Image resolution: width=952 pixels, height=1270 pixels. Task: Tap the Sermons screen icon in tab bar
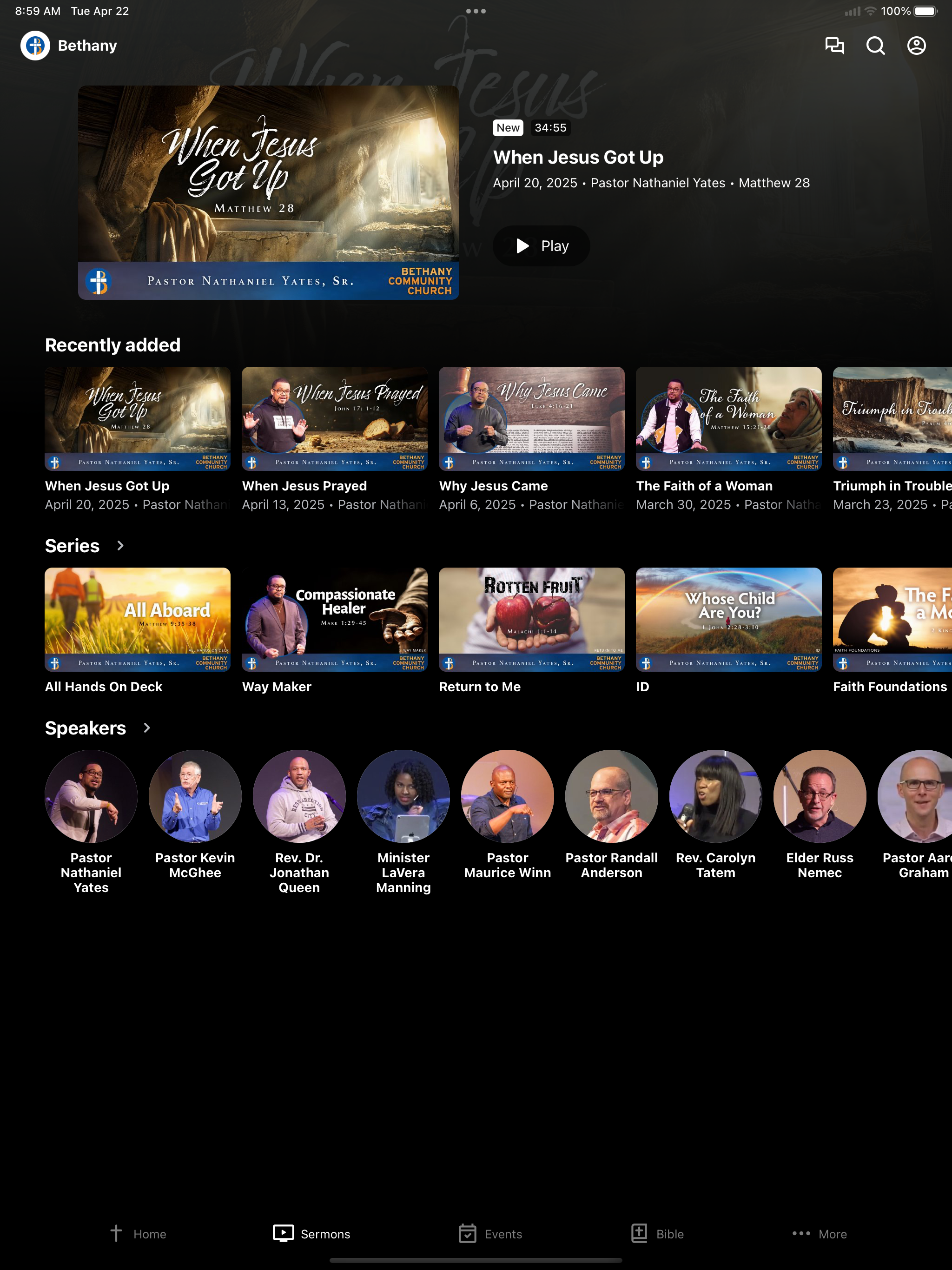(283, 1233)
